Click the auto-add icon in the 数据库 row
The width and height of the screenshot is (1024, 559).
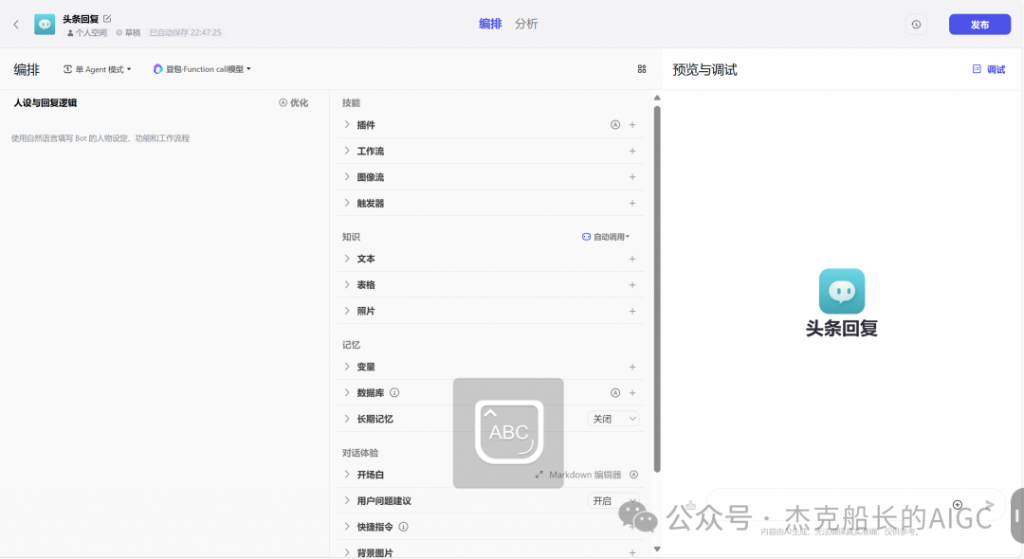615,392
